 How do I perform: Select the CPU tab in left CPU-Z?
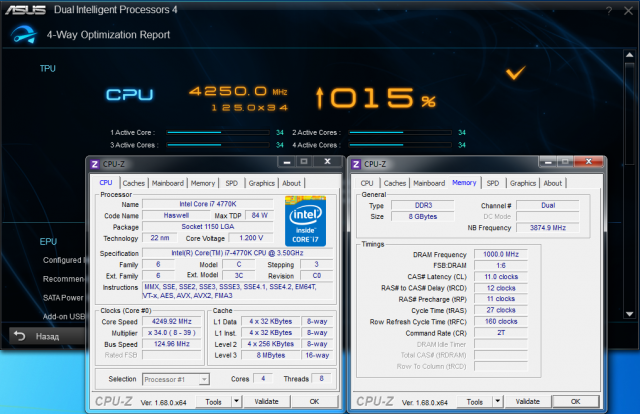tap(106, 183)
